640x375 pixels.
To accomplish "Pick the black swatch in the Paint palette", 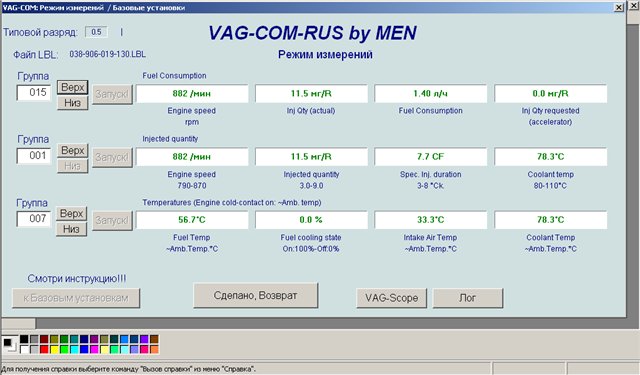I will click(24, 339).
